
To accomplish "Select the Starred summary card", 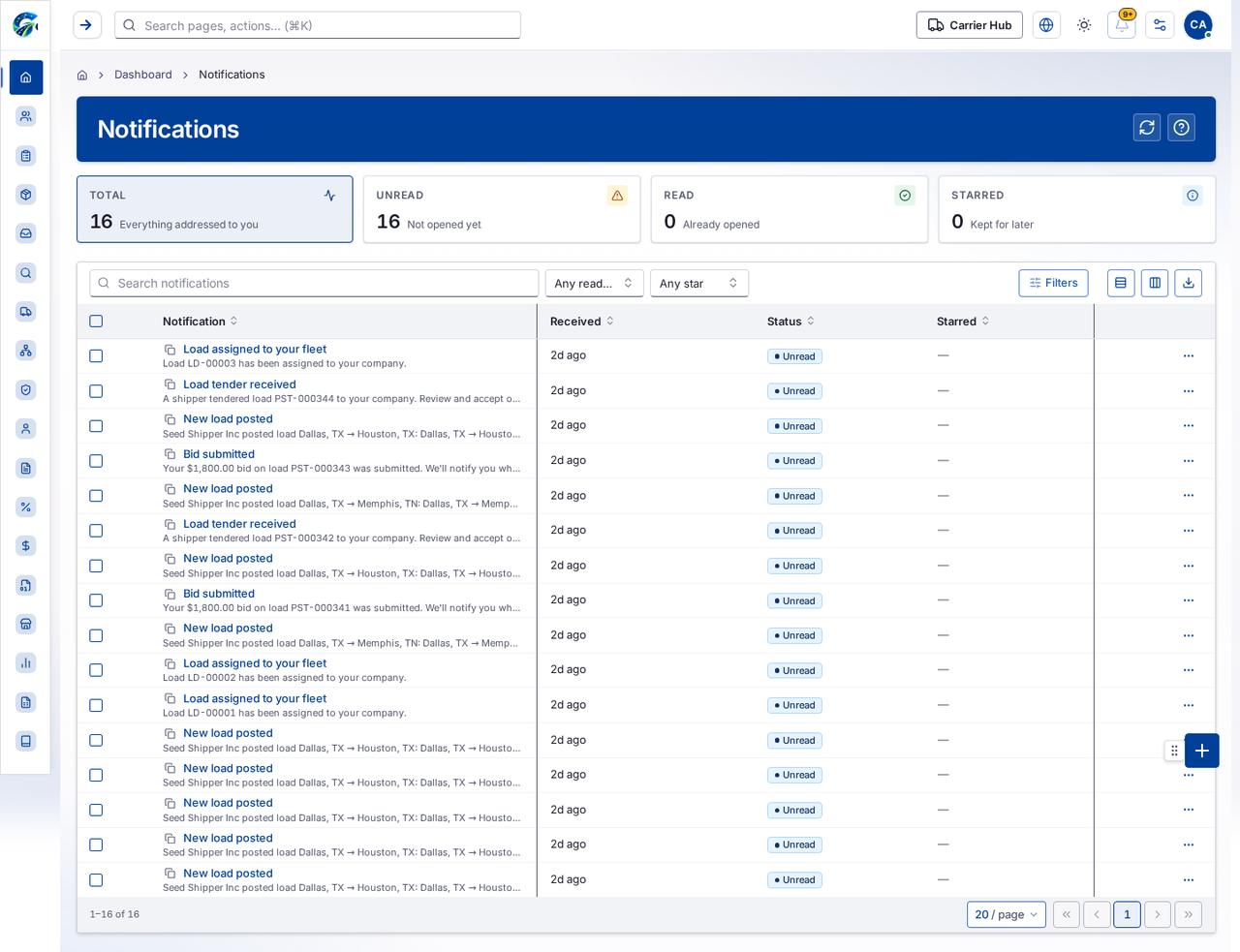I will tap(1076, 209).
